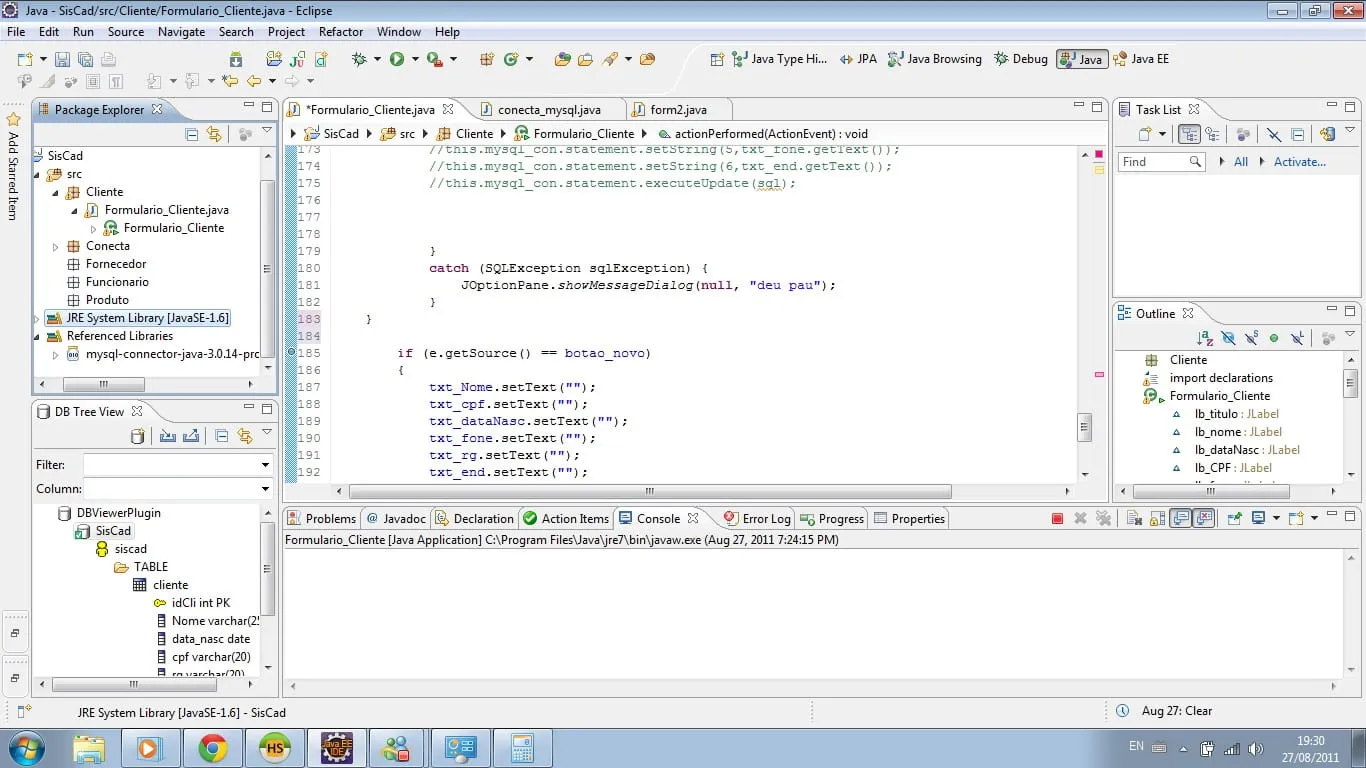Click the Save floppy disk icon
Screen dimensions: 1366x768
pos(62,59)
